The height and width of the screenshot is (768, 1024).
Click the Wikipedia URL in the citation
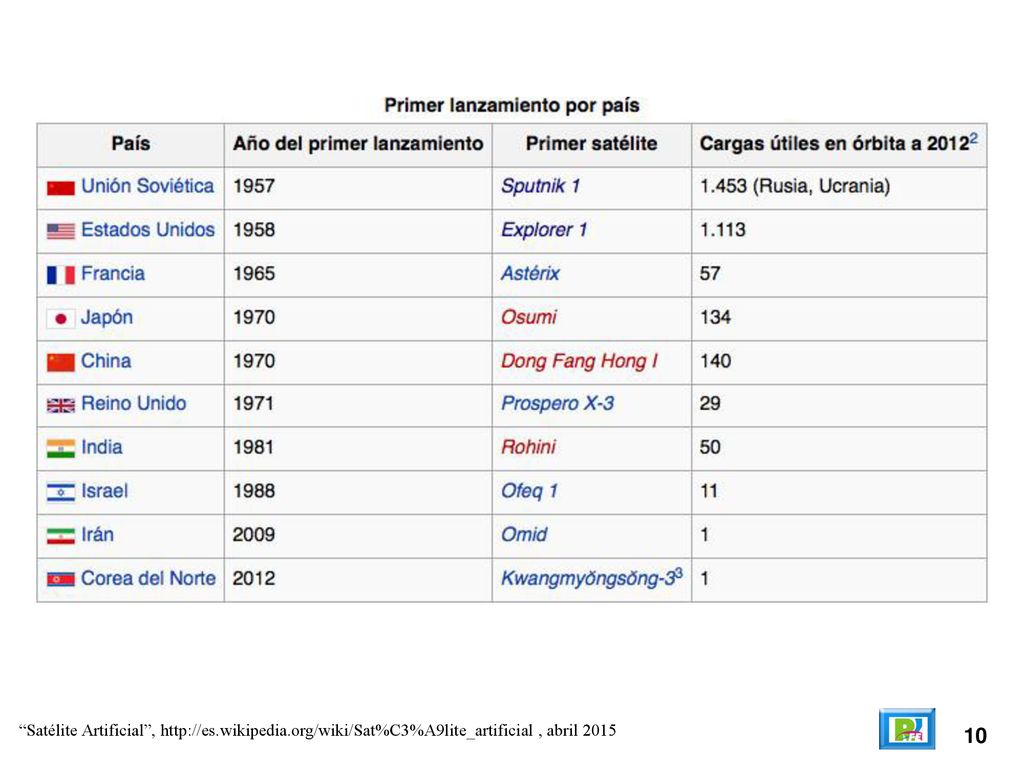click(346, 730)
